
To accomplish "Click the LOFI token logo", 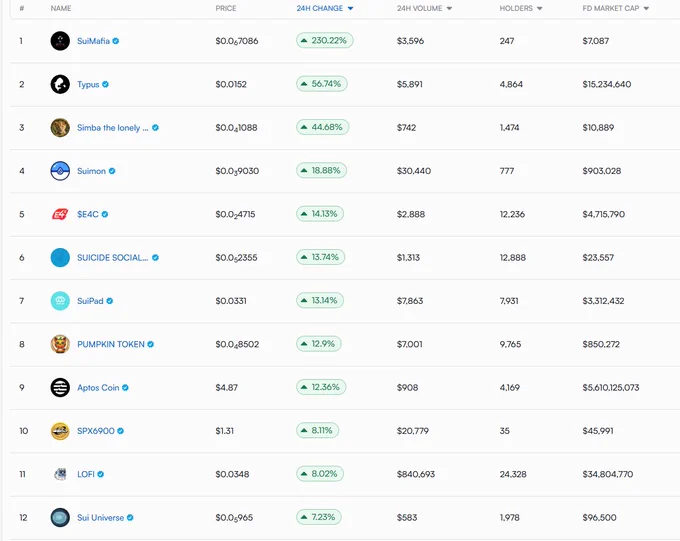I will click(60, 474).
